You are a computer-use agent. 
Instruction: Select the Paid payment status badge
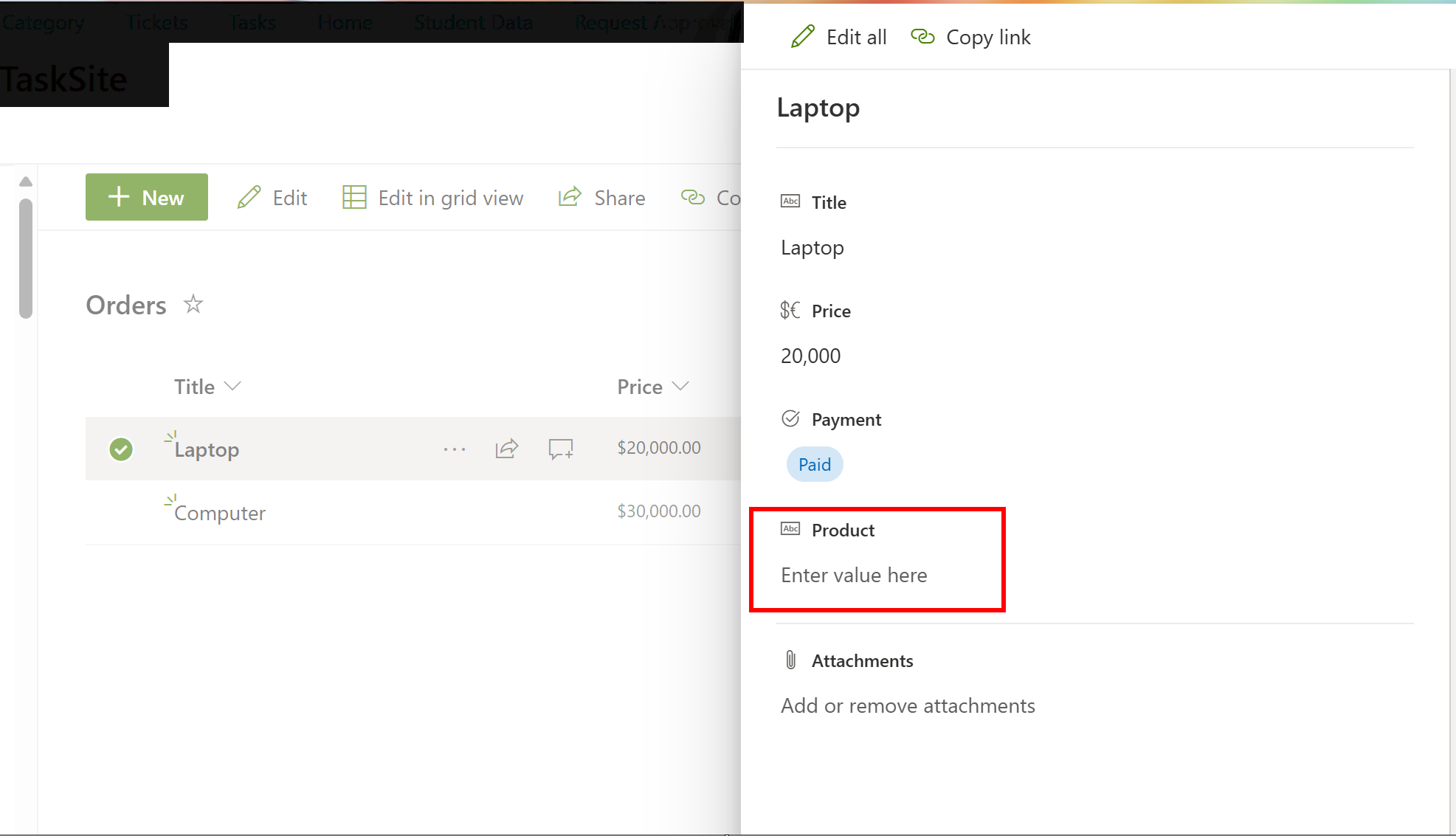point(814,464)
